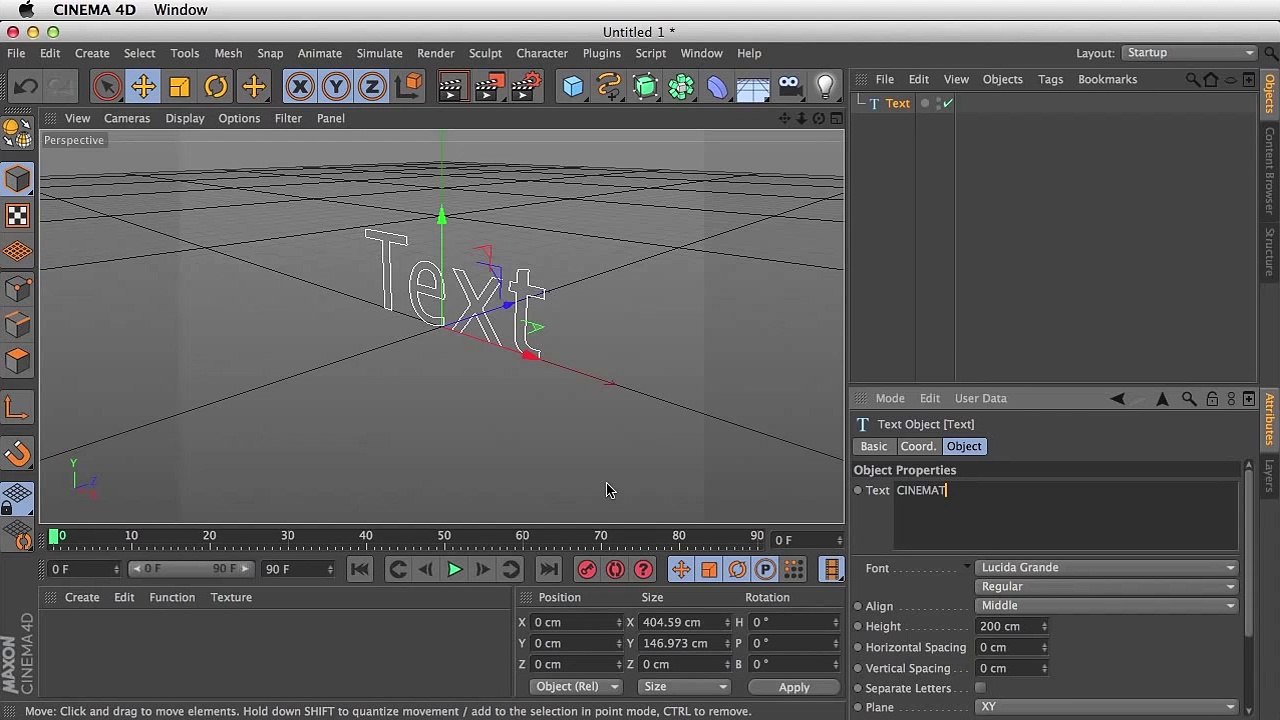
Task: Open the spline pen tools icon
Action: click(609, 87)
